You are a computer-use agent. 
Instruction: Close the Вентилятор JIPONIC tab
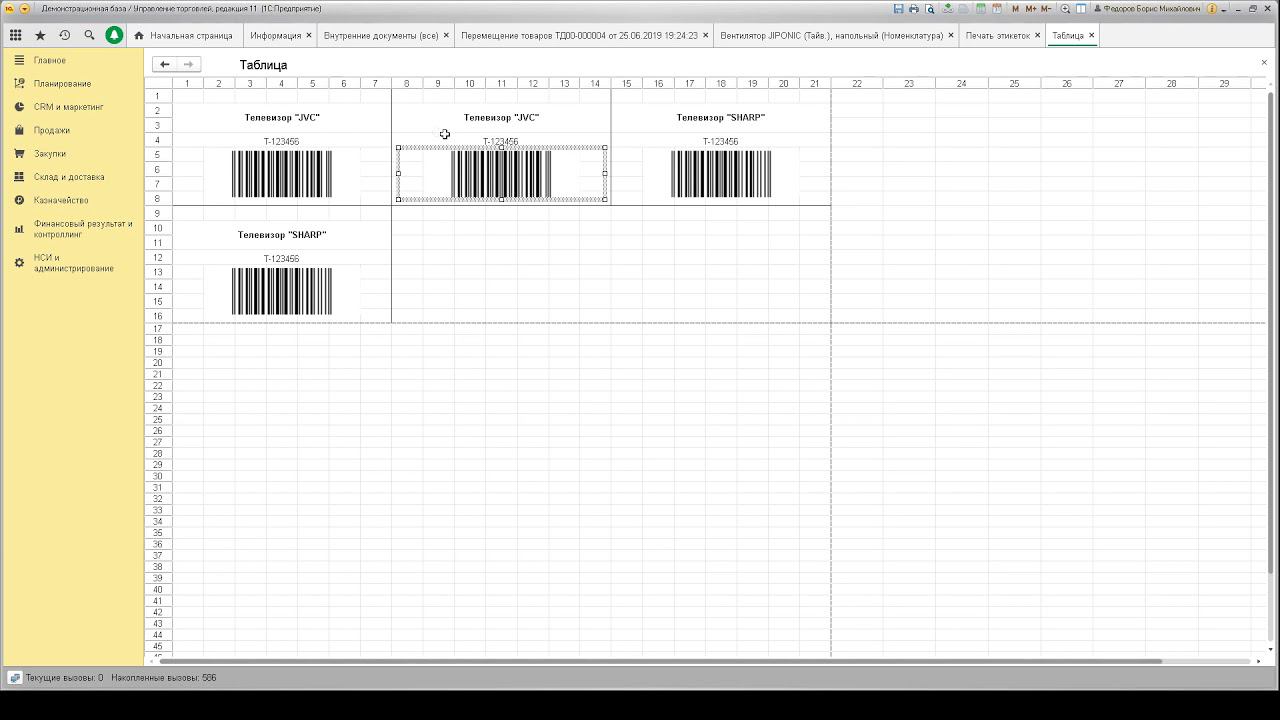(x=951, y=35)
